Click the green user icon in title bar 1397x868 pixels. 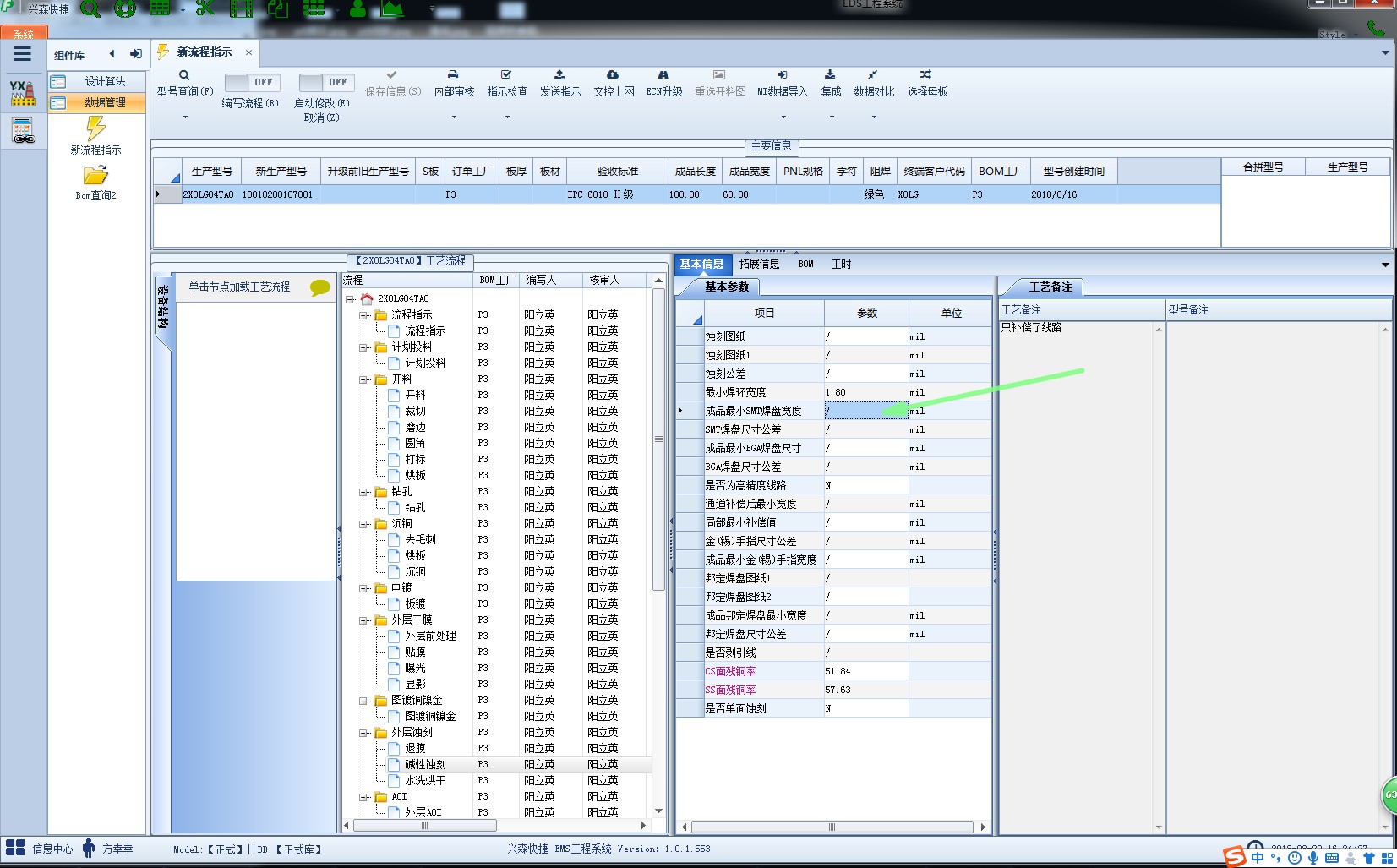358,8
